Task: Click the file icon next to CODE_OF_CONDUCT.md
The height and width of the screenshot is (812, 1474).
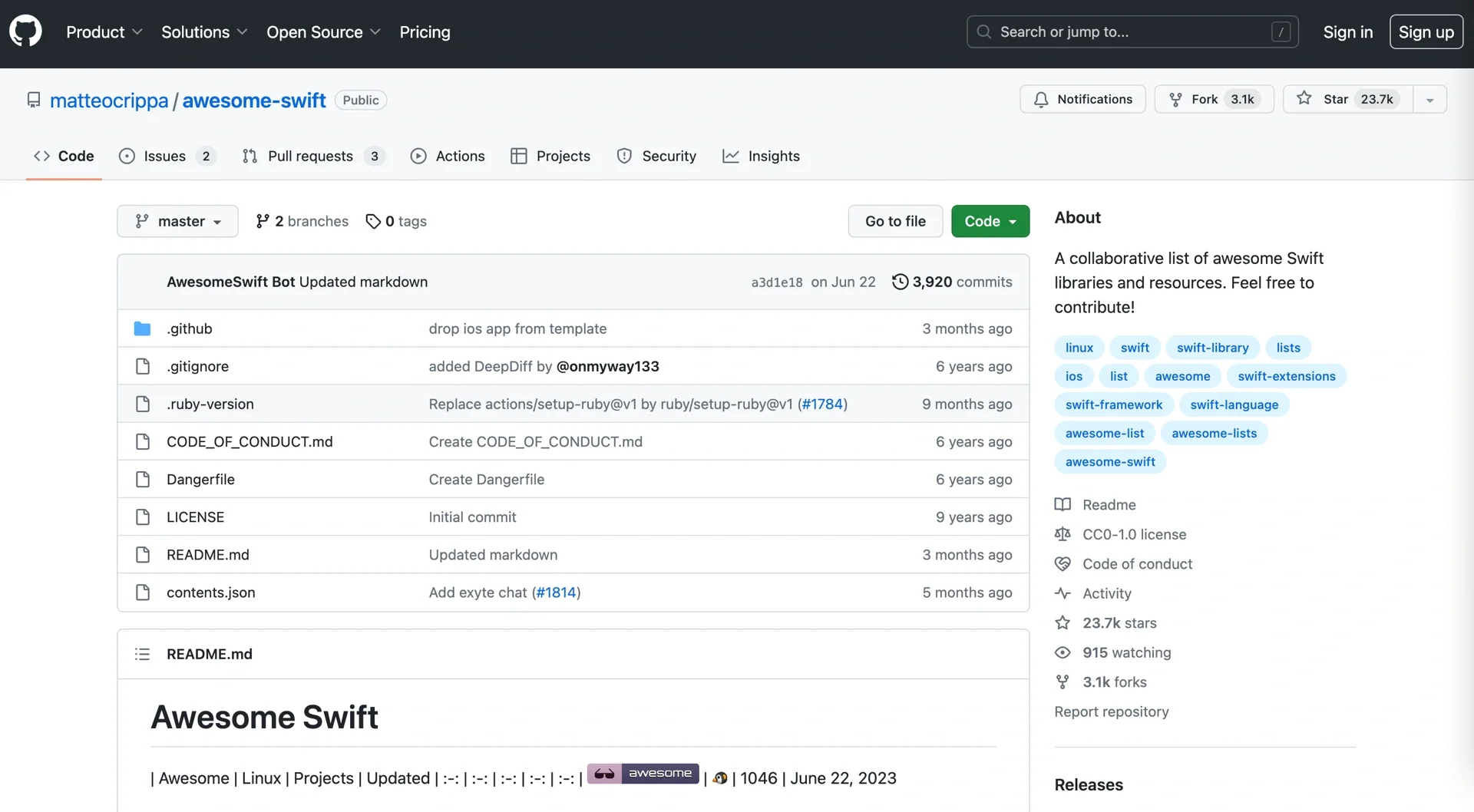Action: 142,441
